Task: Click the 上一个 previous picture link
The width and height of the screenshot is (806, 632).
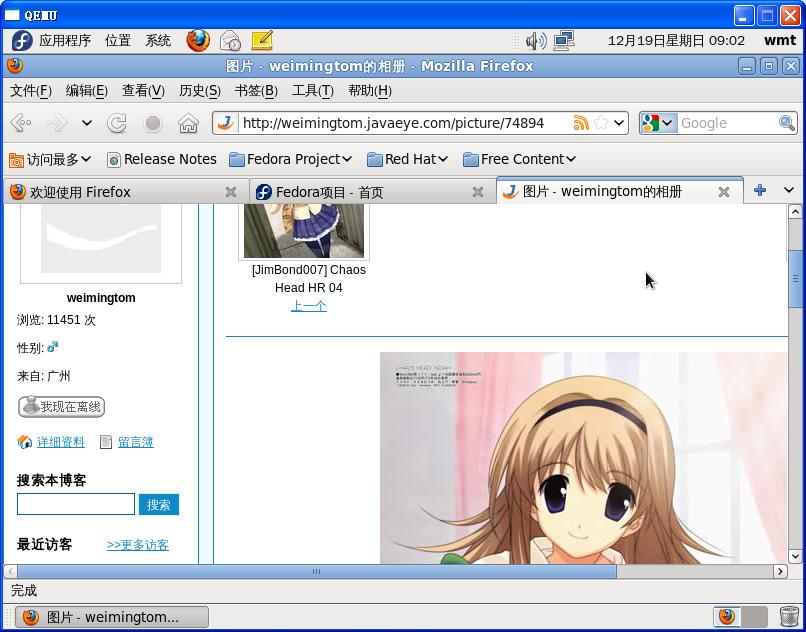Action: (308, 306)
